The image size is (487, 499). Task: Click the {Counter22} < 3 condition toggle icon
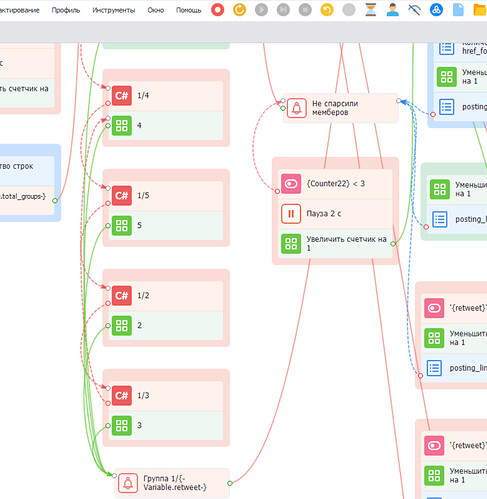click(291, 184)
